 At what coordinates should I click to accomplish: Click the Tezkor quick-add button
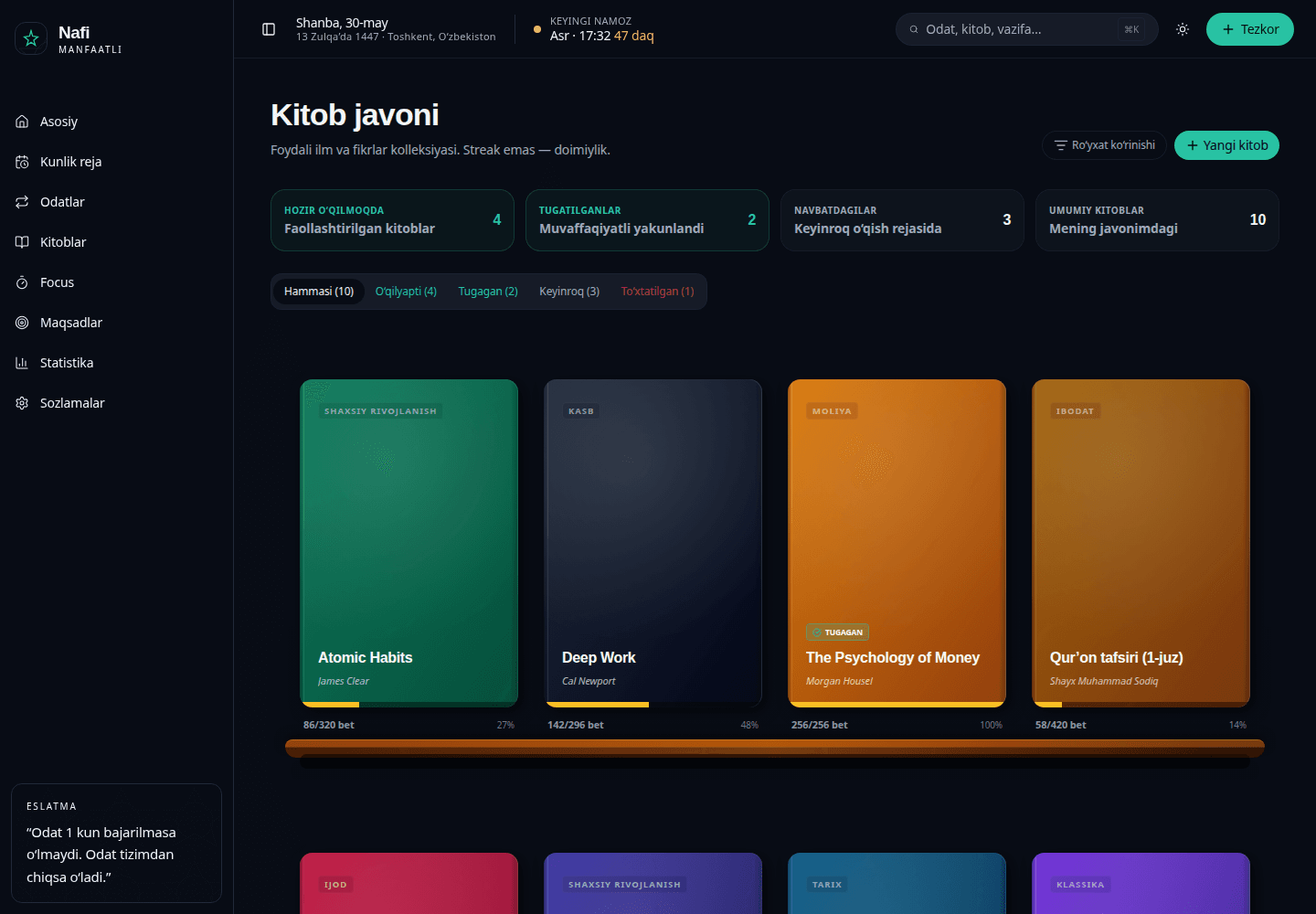[1250, 29]
